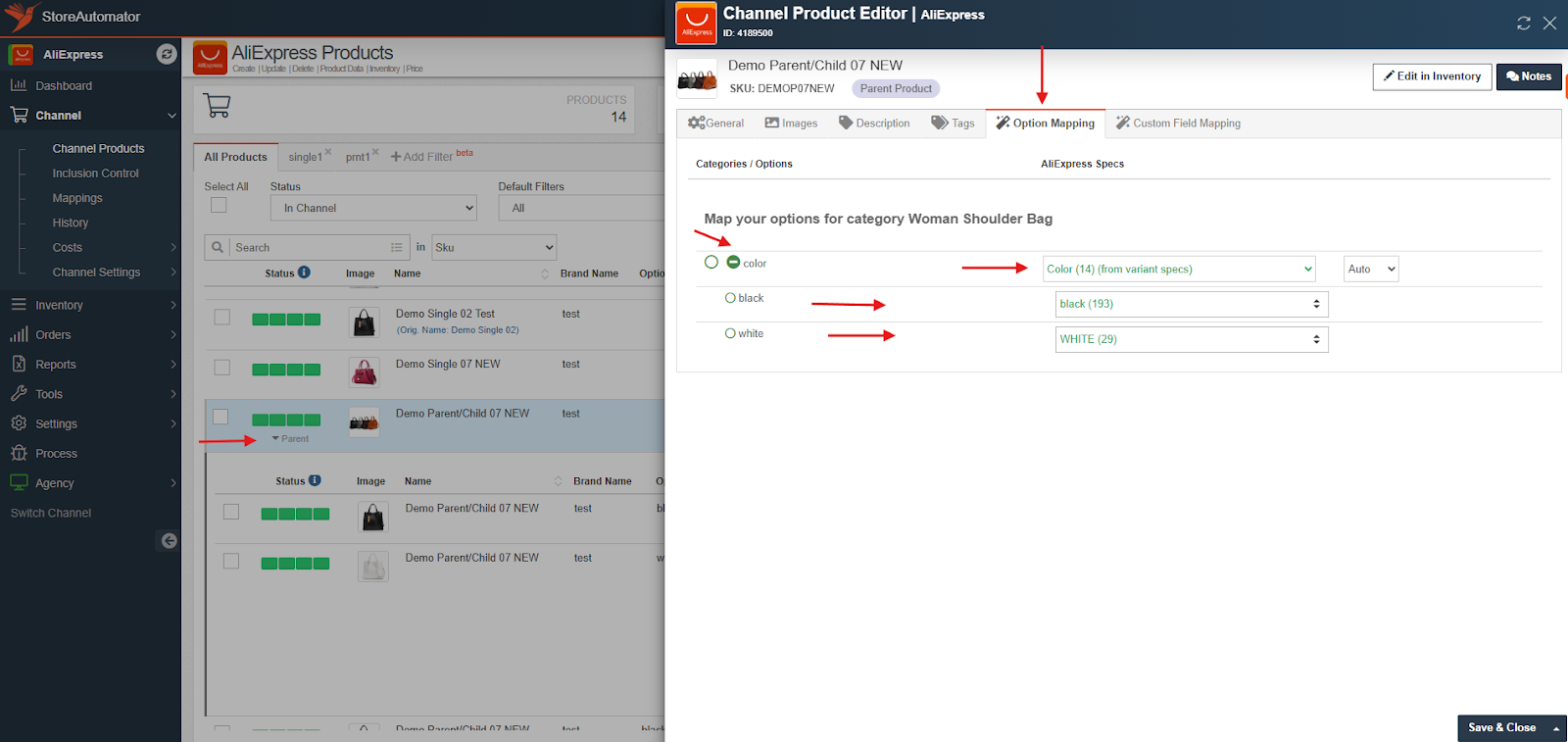The height and width of the screenshot is (742, 1568).
Task: Open the Default Filters All dropdown
Action: click(x=582, y=208)
